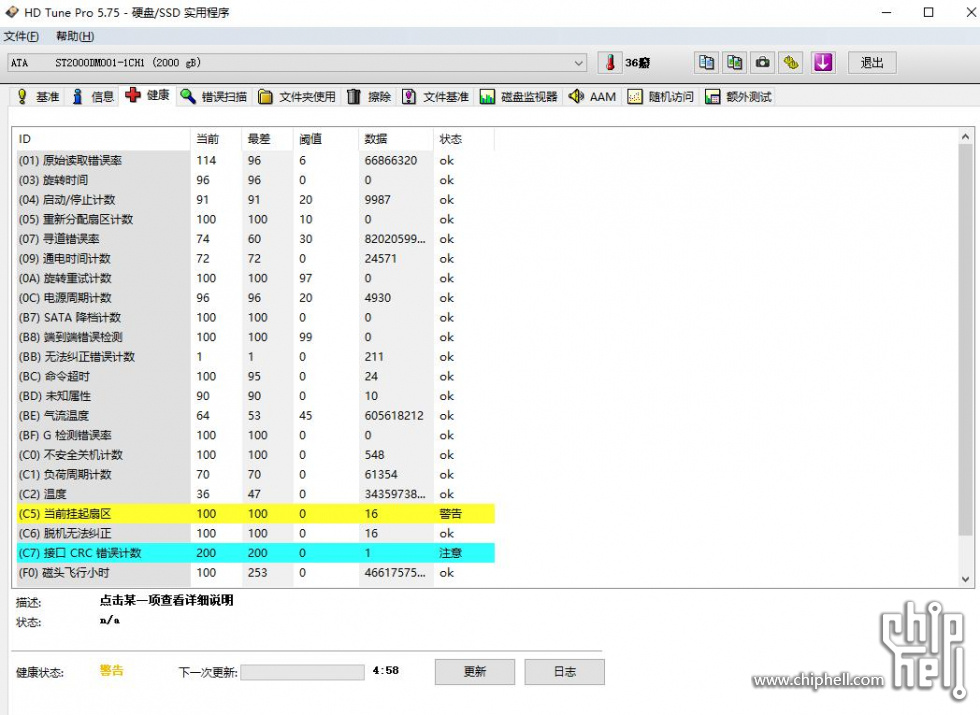
Task: Open the 帮助(H) menu
Action: click(75, 36)
